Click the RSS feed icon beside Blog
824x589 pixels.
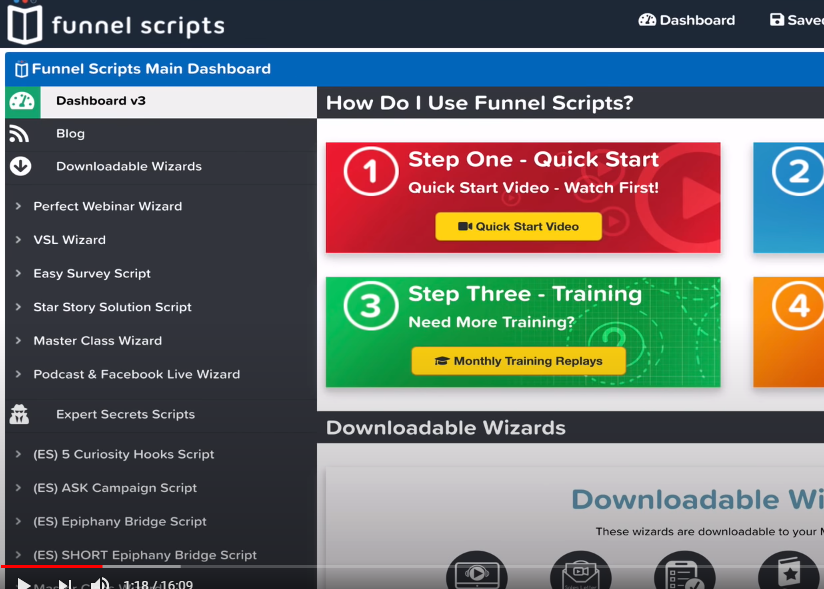coord(19,133)
